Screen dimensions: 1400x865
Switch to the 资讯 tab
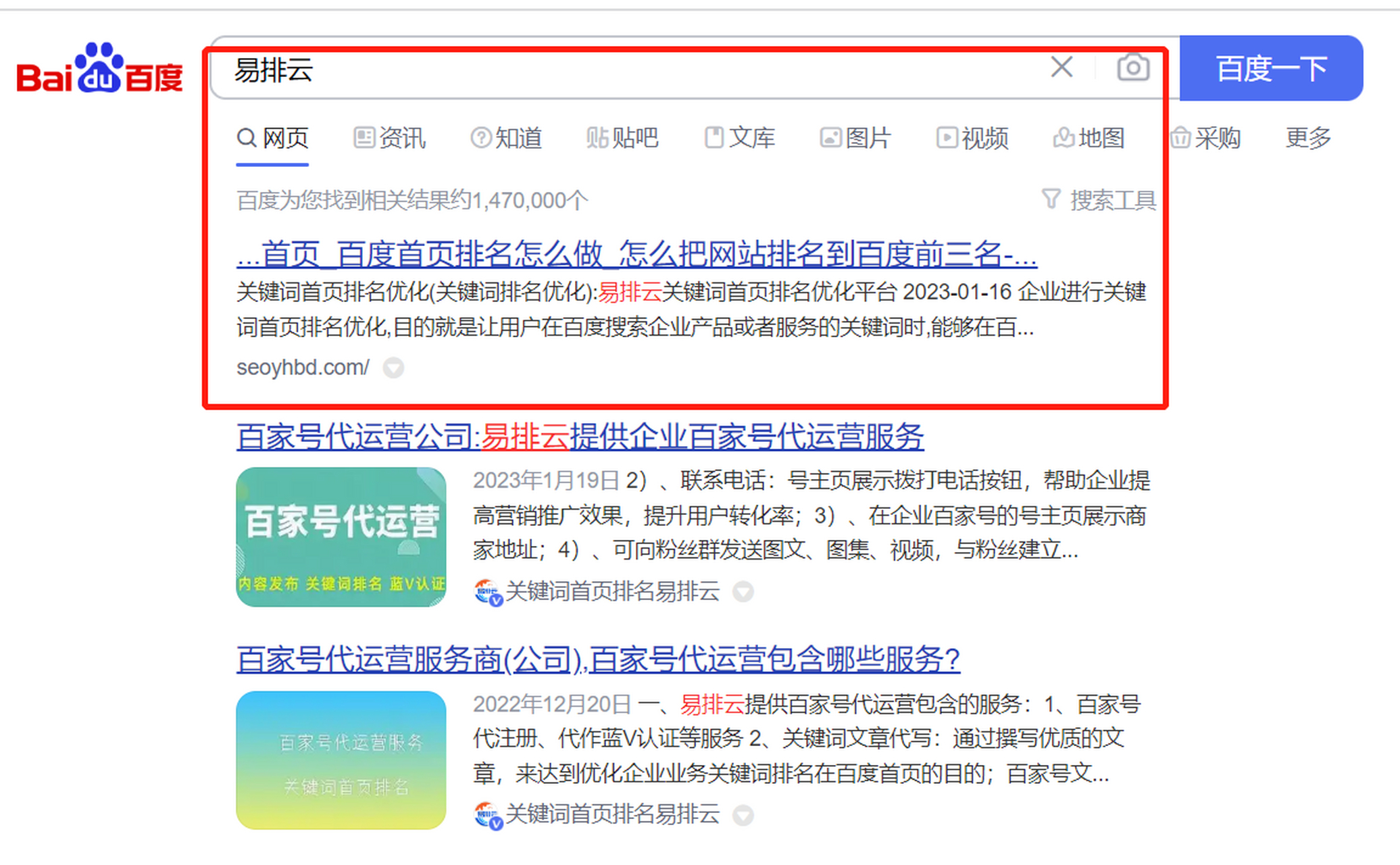point(390,138)
